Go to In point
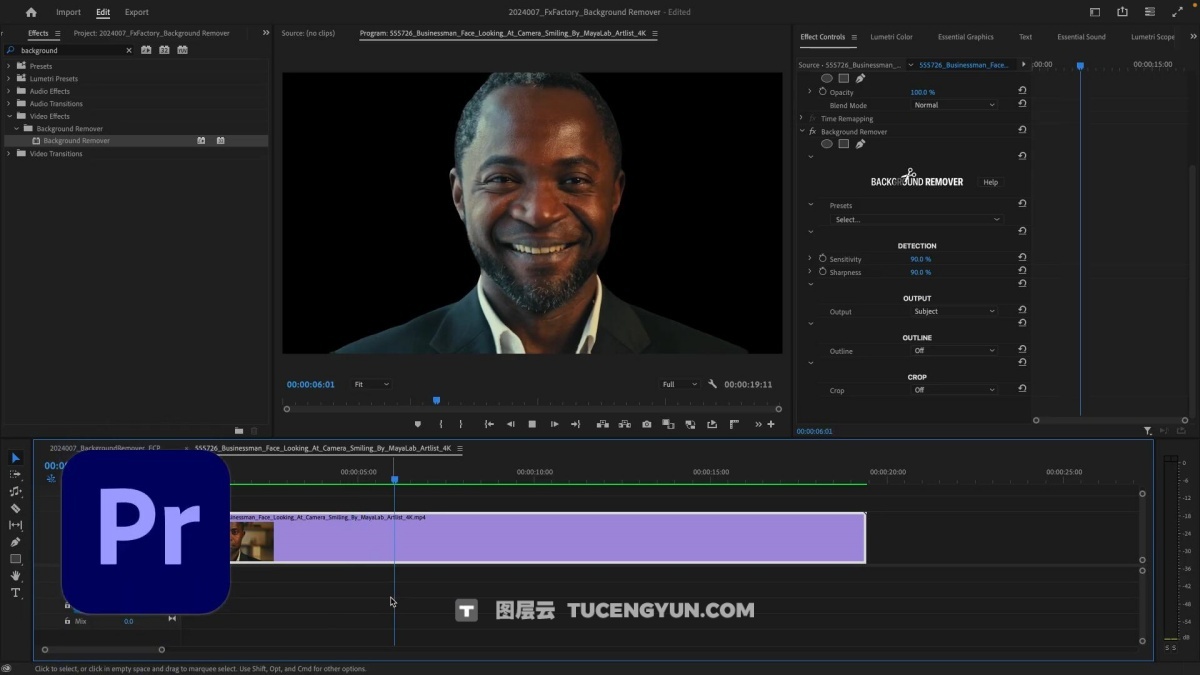Screen dimensions: 1200x675 489,424
